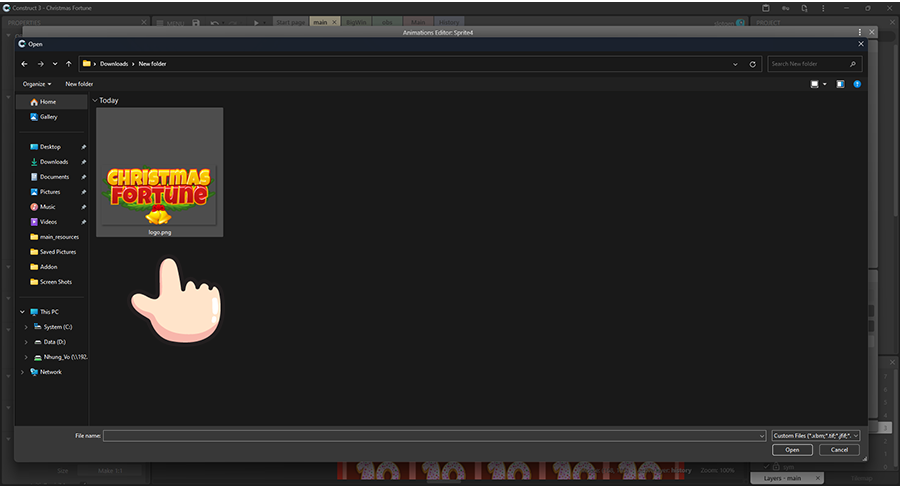The width and height of the screenshot is (900, 488).
Task: Open the dialog Help icon
Action: pyautogui.click(x=858, y=84)
